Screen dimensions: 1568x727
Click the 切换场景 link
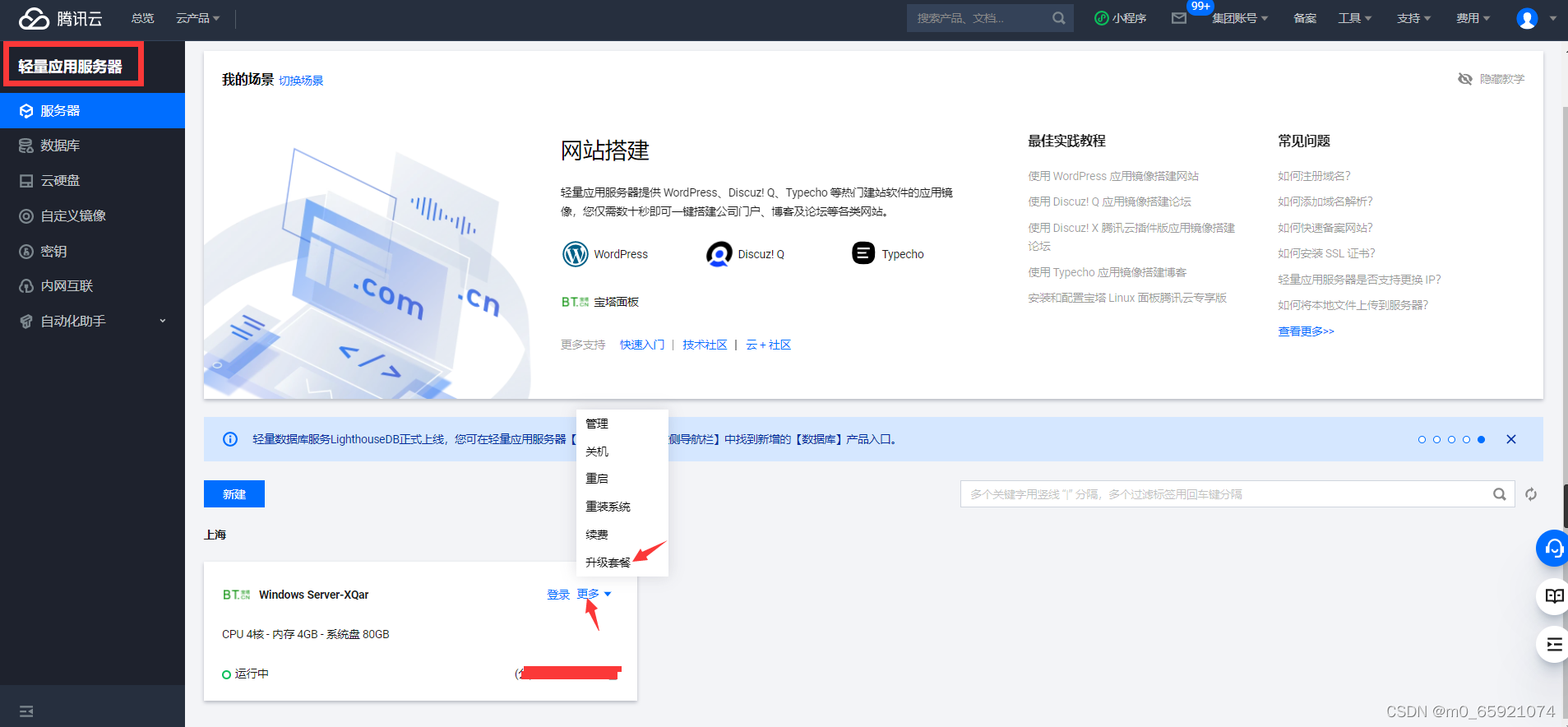coord(301,81)
